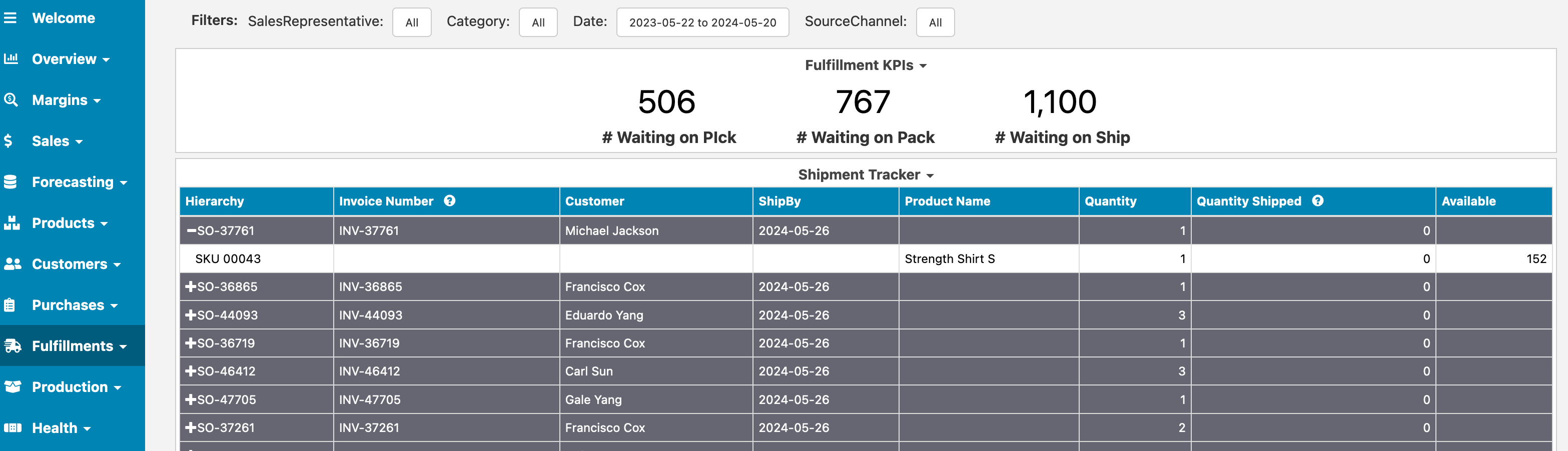
Task: Click the Date range filter field
Action: click(x=702, y=22)
